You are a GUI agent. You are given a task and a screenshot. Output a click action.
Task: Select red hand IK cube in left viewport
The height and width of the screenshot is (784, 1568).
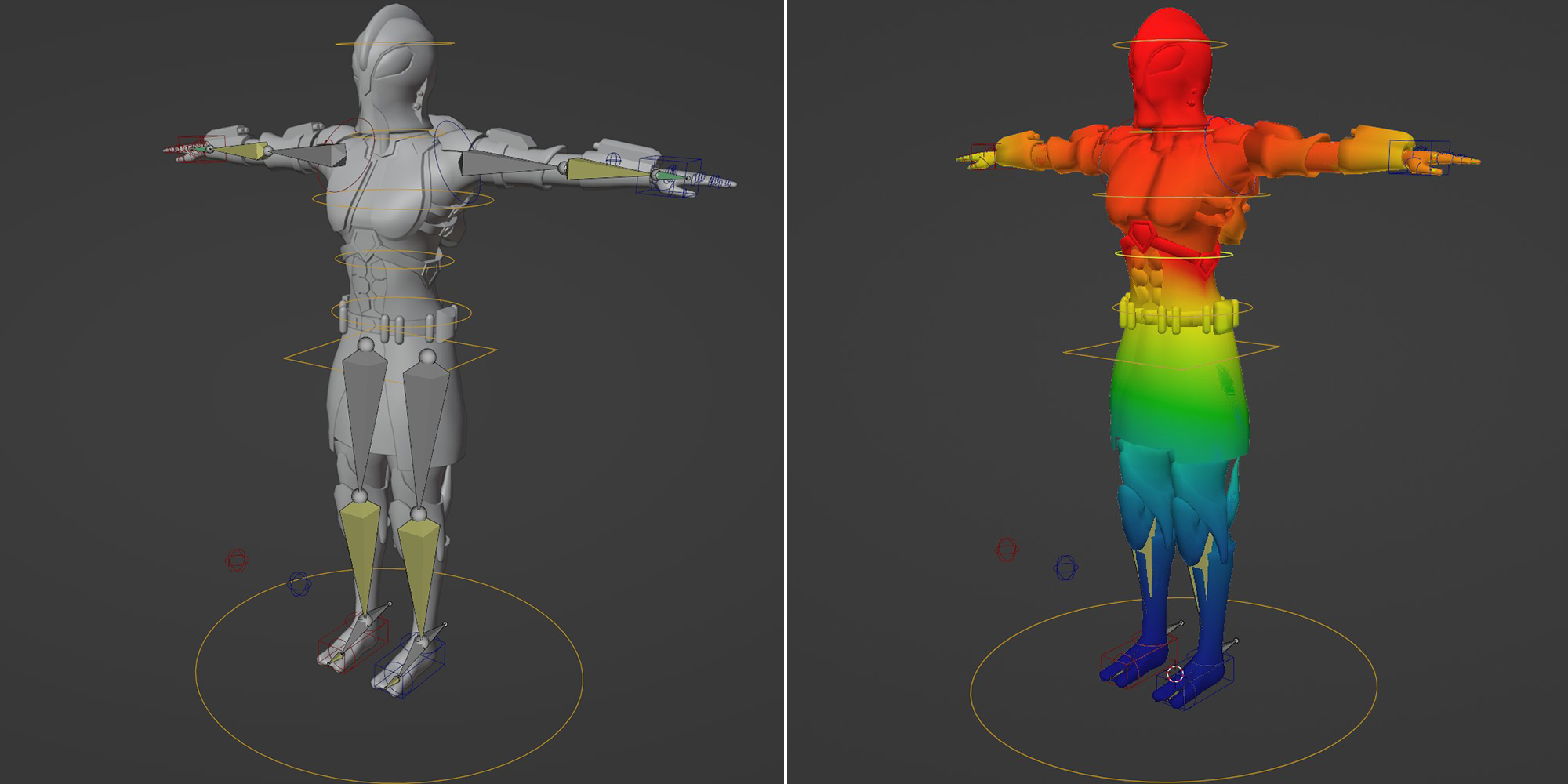point(201,149)
